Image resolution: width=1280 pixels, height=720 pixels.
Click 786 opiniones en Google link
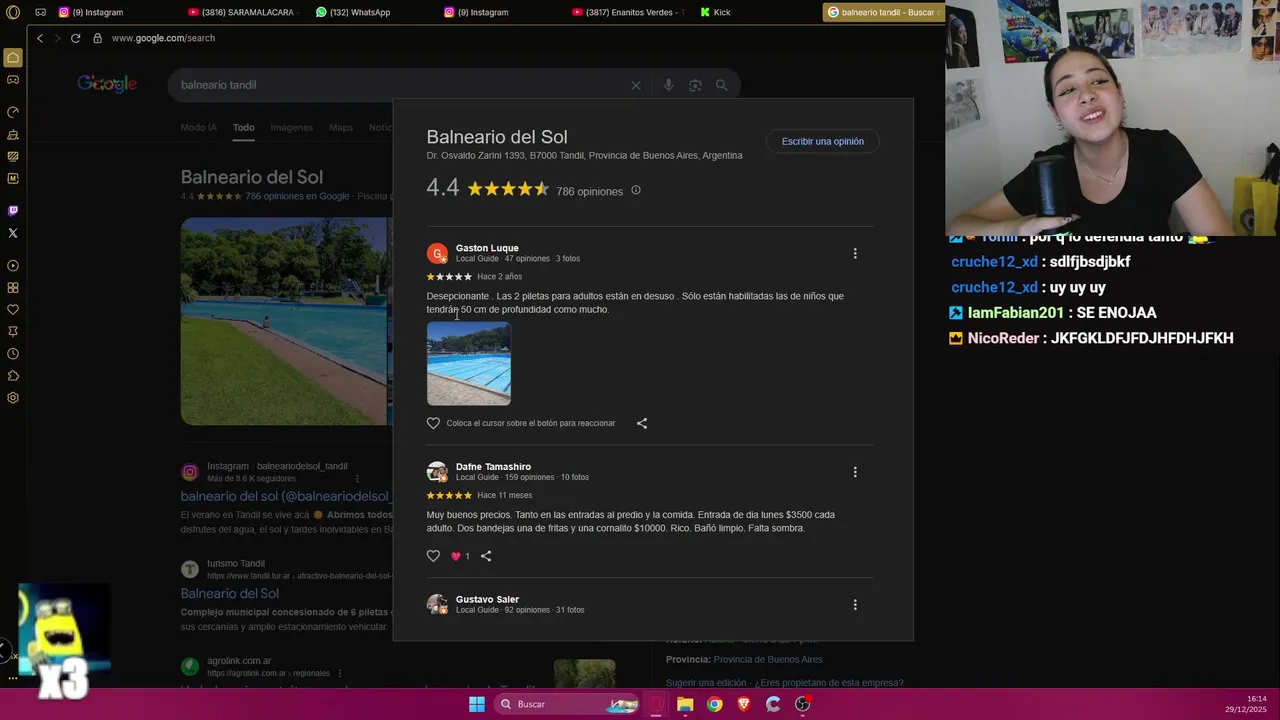(x=297, y=196)
